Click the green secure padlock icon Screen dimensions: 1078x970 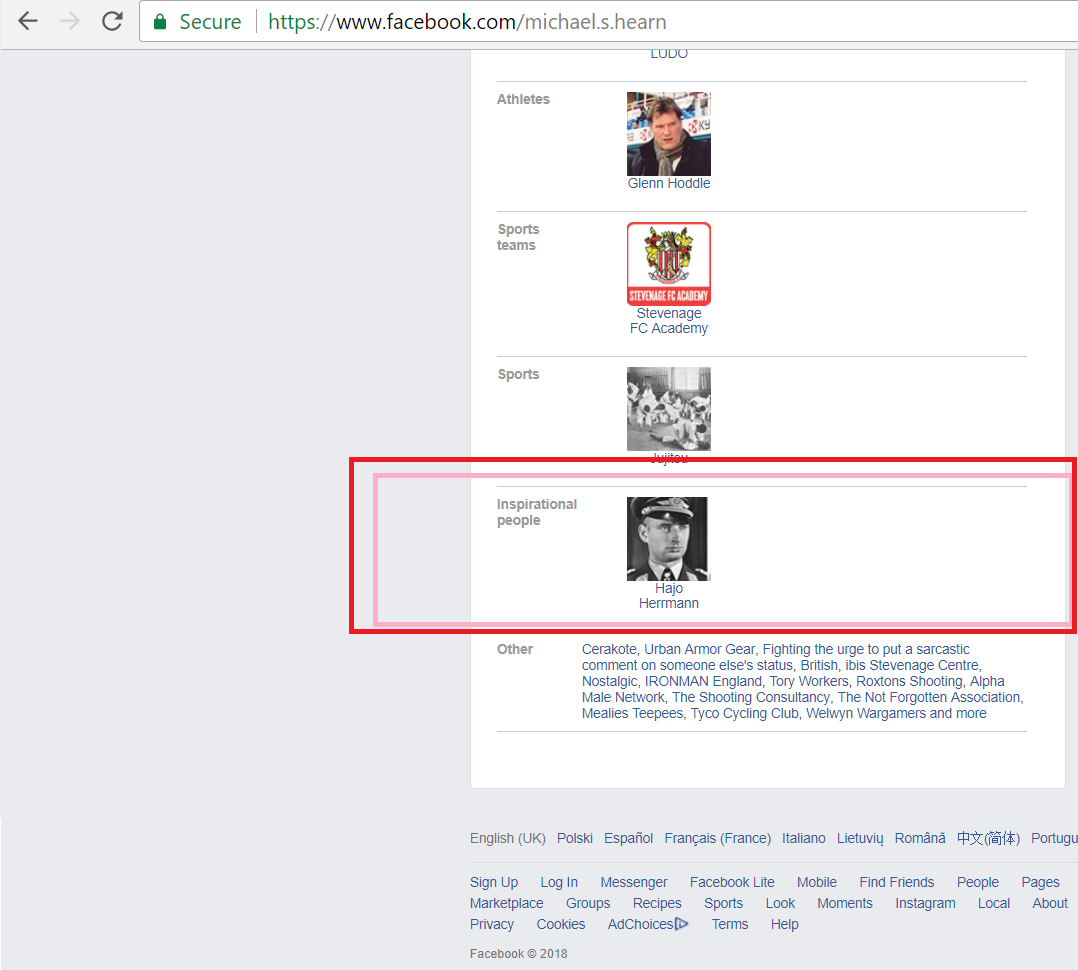pos(160,21)
